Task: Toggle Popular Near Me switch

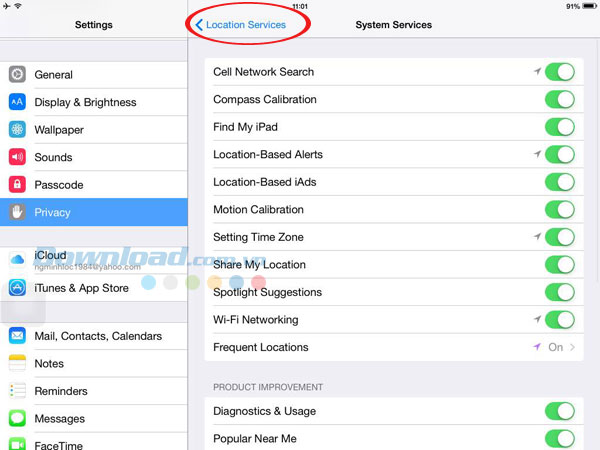Action: tap(560, 439)
